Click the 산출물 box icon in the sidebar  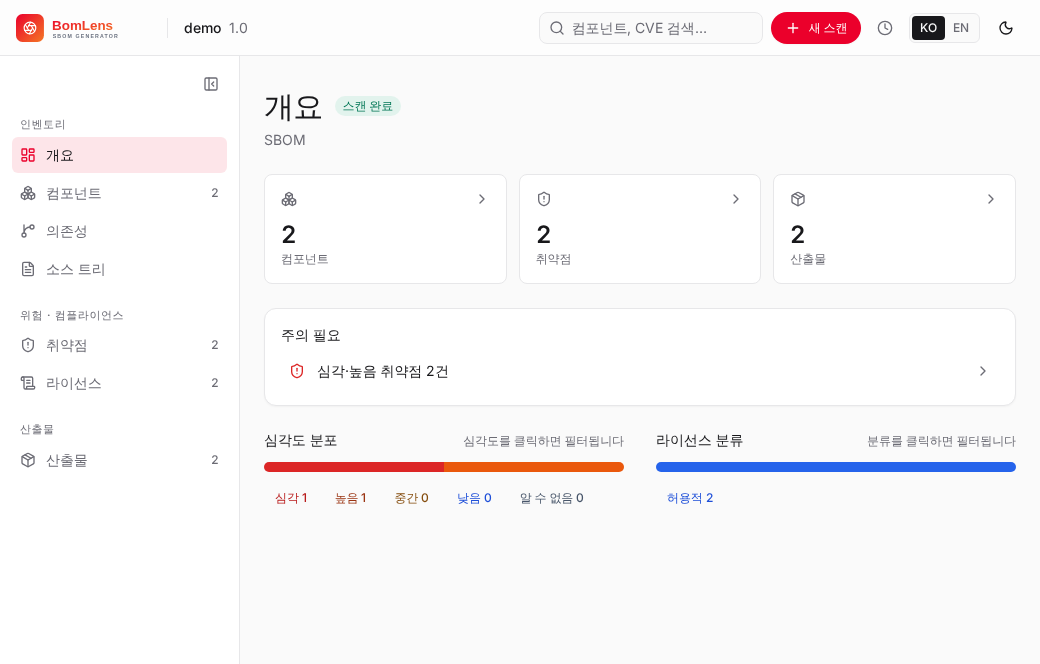tap(28, 460)
